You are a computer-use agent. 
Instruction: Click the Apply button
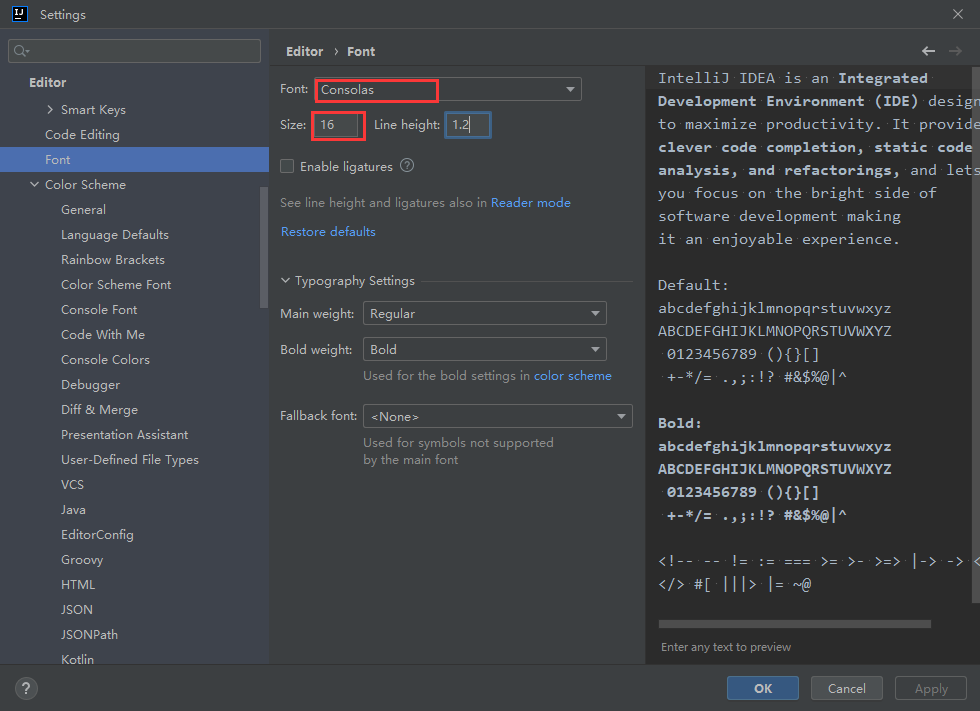(931, 688)
